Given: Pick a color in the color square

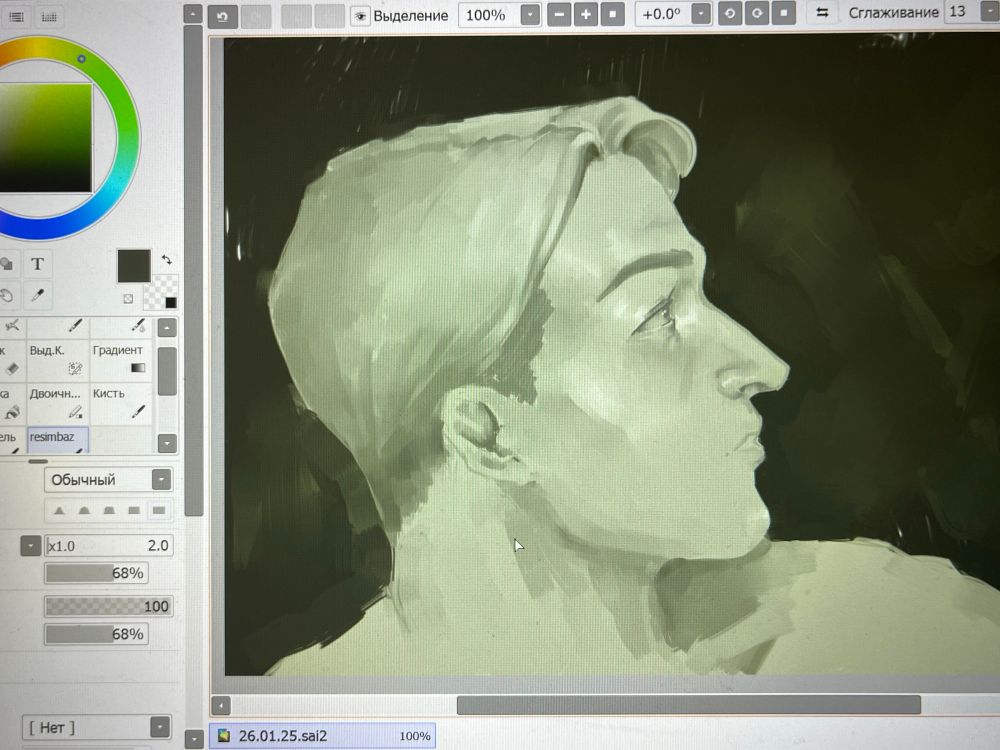Looking at the screenshot, I should [x=45, y=138].
